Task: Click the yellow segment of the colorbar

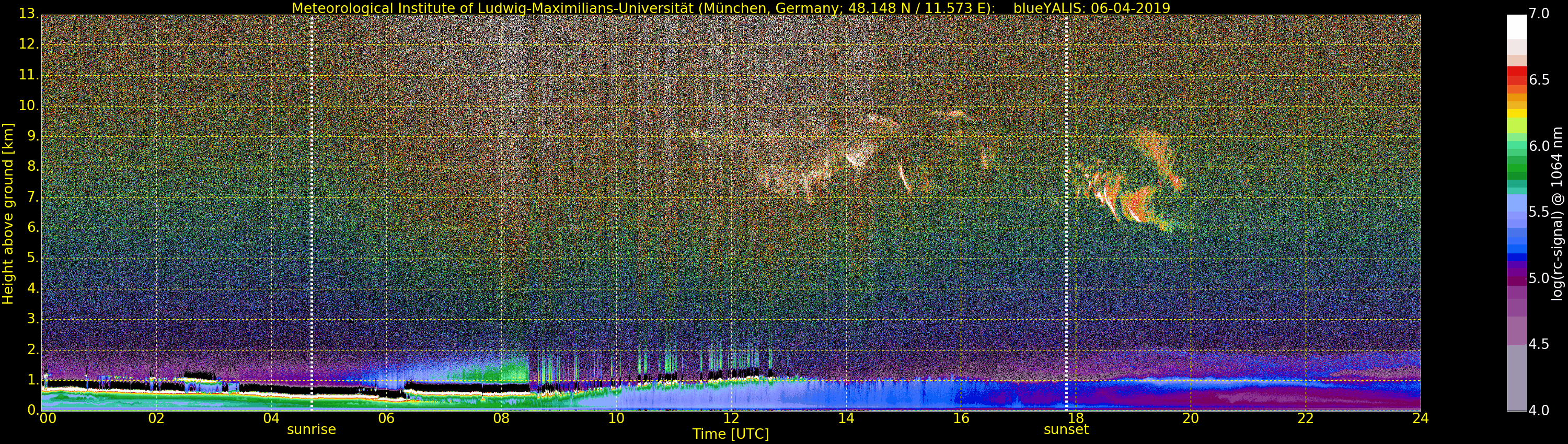Action: point(1517,113)
